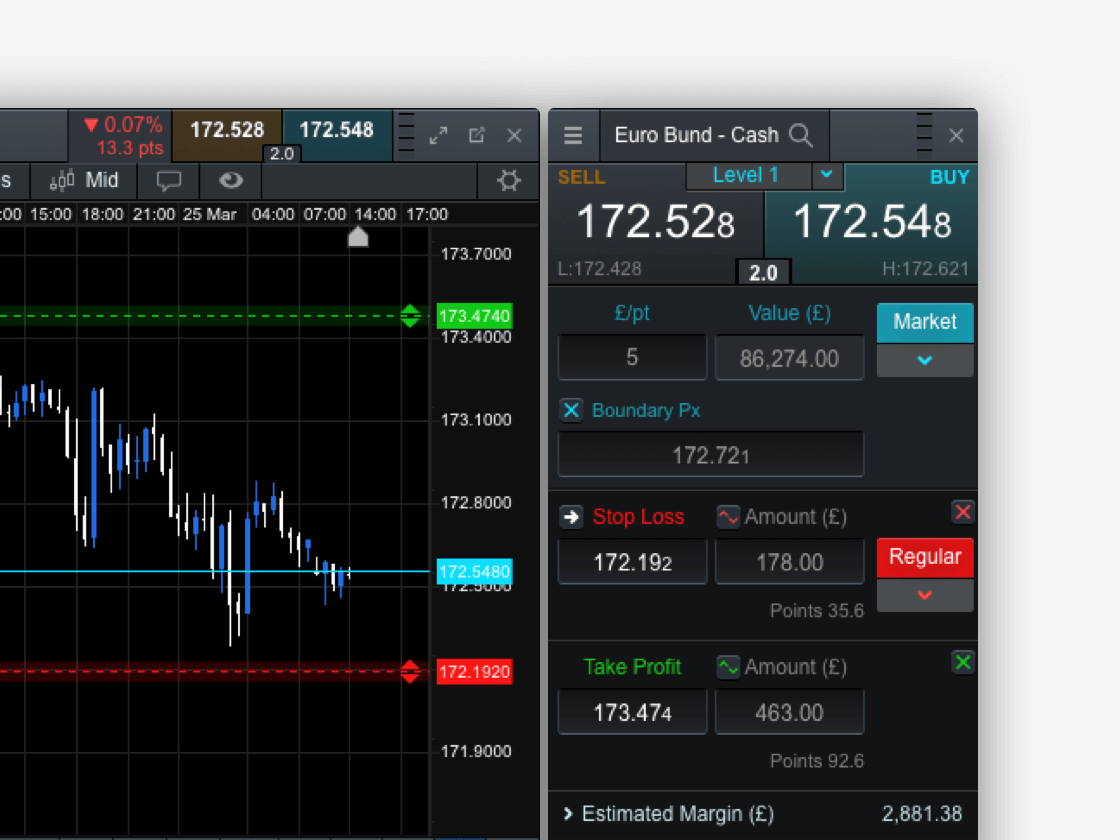
Task: Toggle trailing mode next to Stop Loss Amount
Action: pyautogui.click(x=727, y=516)
